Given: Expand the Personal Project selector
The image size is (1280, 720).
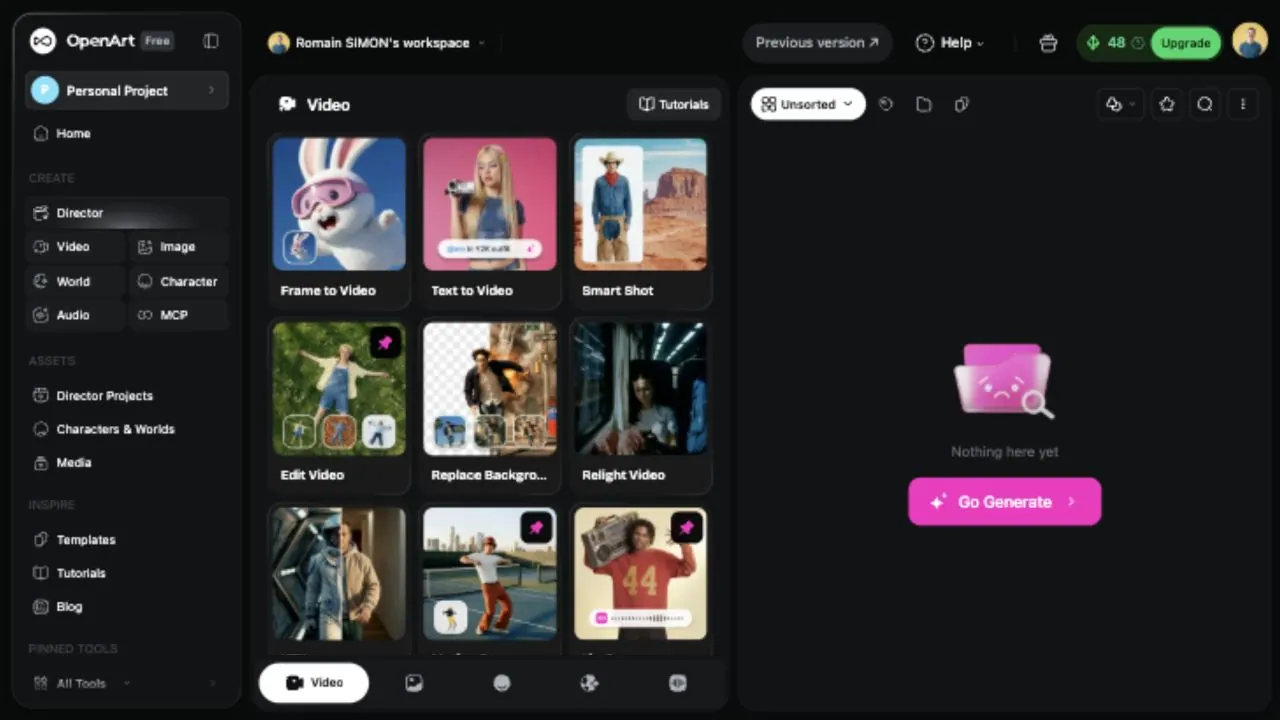Looking at the screenshot, I should coord(127,91).
